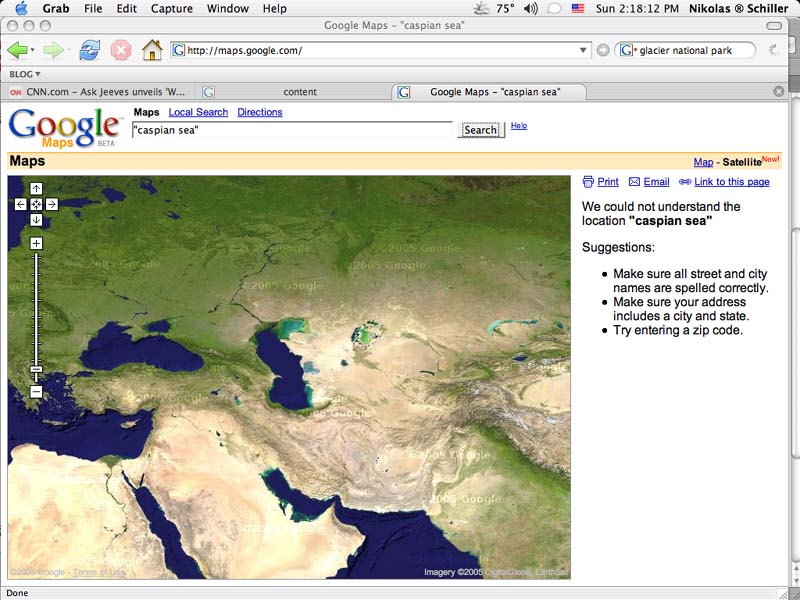This screenshot has height=600, width=800.
Task: Pan the map up with the up arrow
Action: [36, 189]
